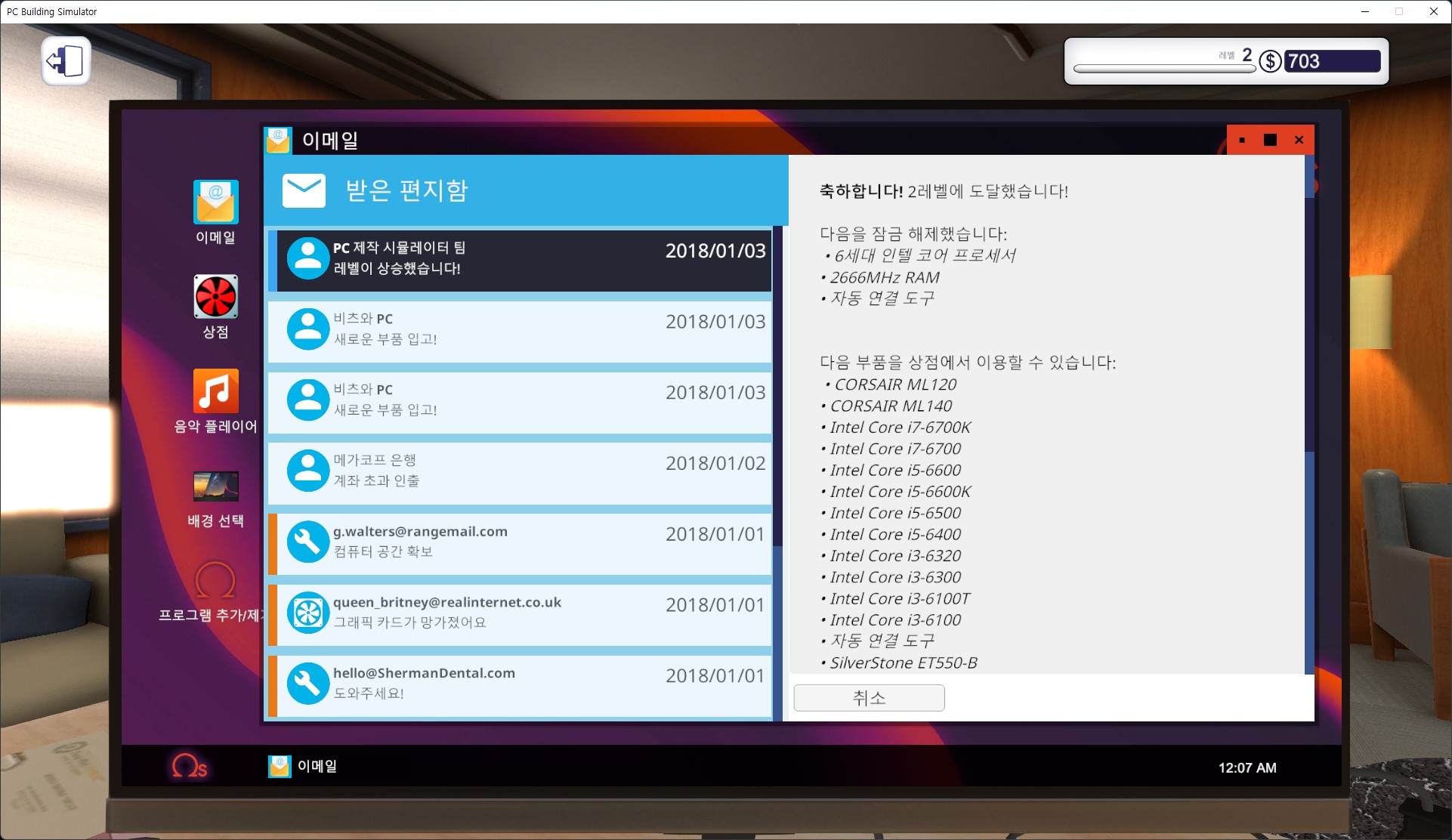Click the OS start logo in taskbar
1452x840 pixels.
[x=189, y=766]
